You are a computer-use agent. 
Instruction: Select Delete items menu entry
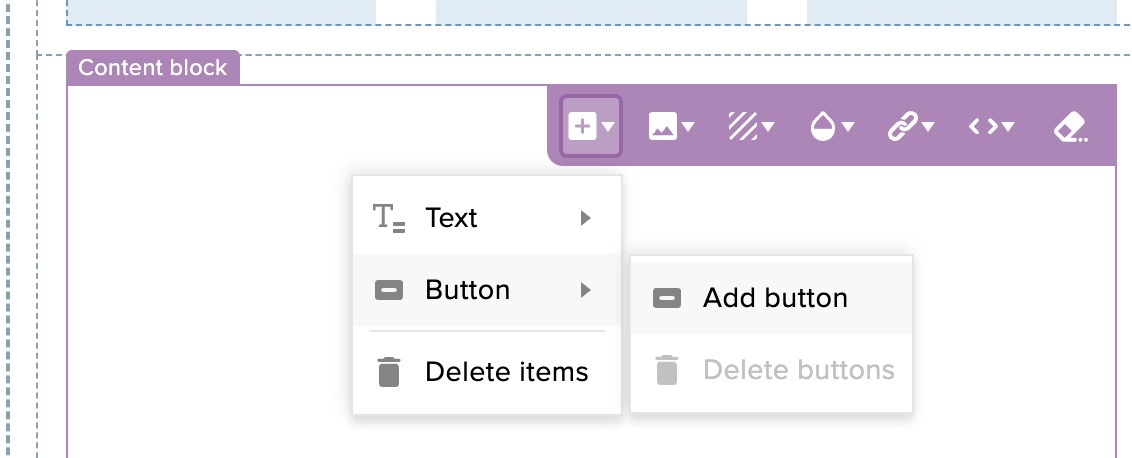(487, 371)
